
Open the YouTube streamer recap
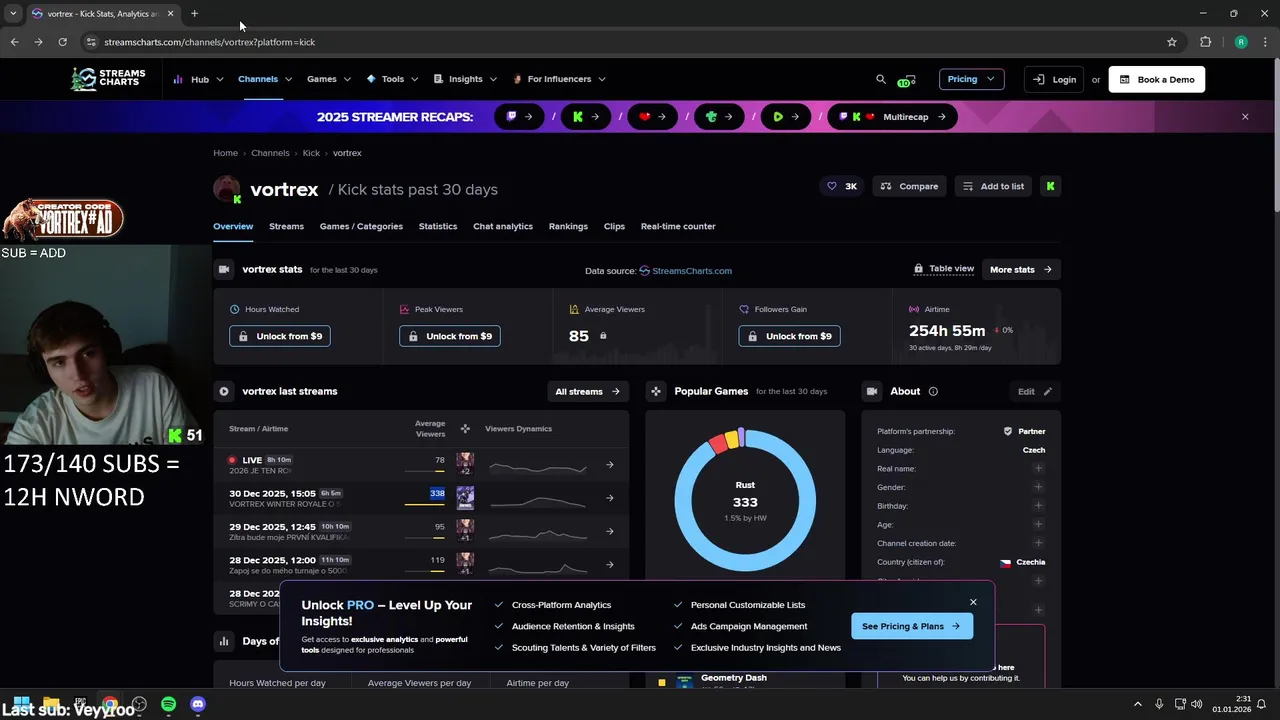(x=652, y=117)
